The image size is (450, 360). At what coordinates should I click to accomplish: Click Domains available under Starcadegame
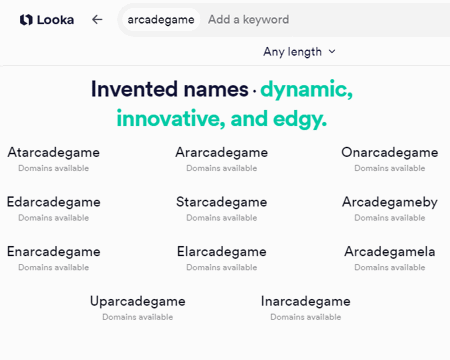coord(222,218)
